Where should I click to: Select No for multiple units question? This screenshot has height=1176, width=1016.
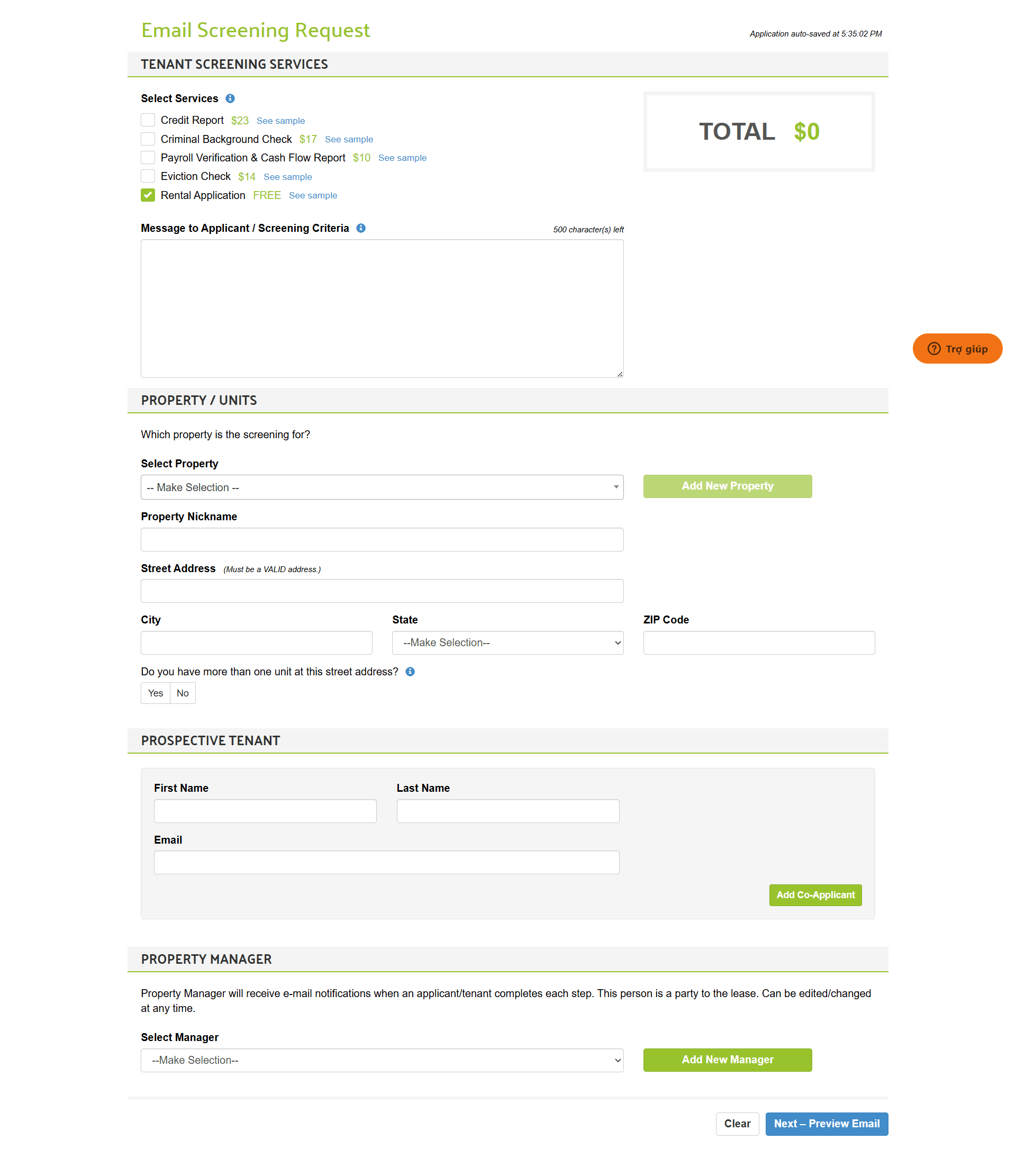click(x=182, y=692)
